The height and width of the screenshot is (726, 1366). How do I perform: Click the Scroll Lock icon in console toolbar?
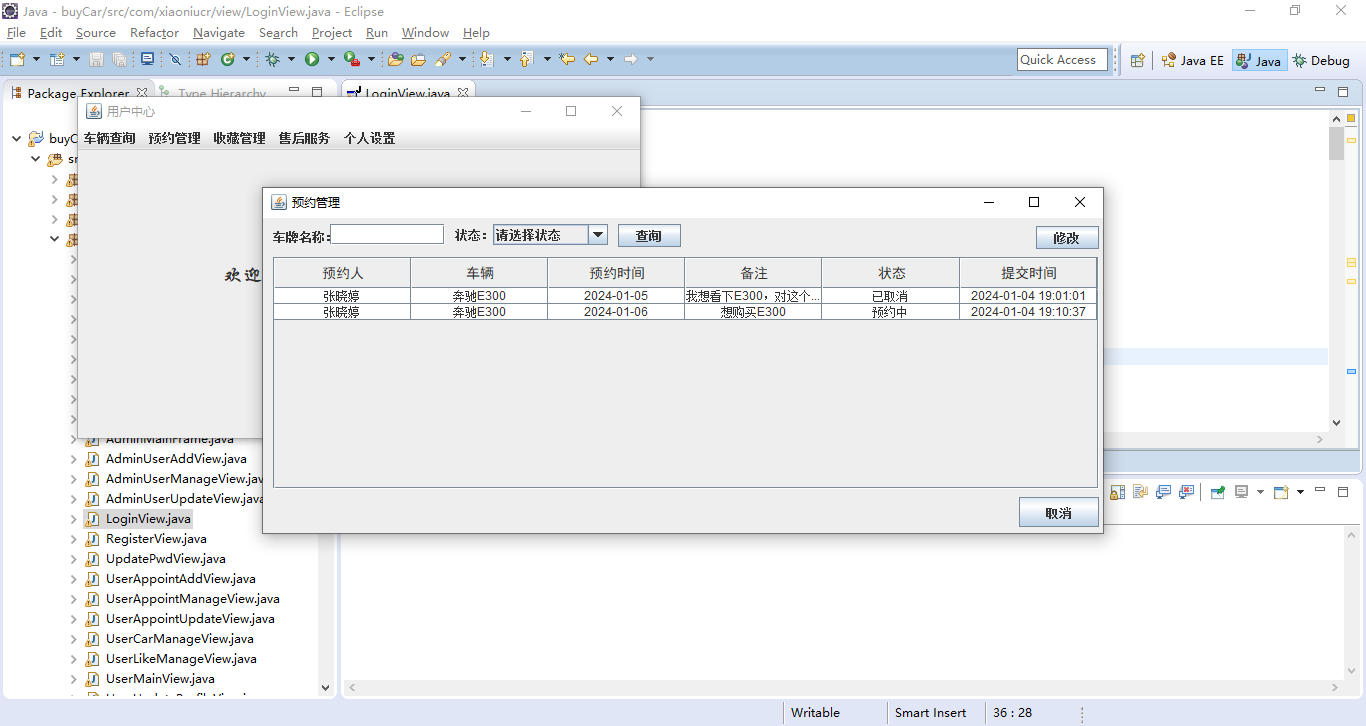(x=1117, y=492)
